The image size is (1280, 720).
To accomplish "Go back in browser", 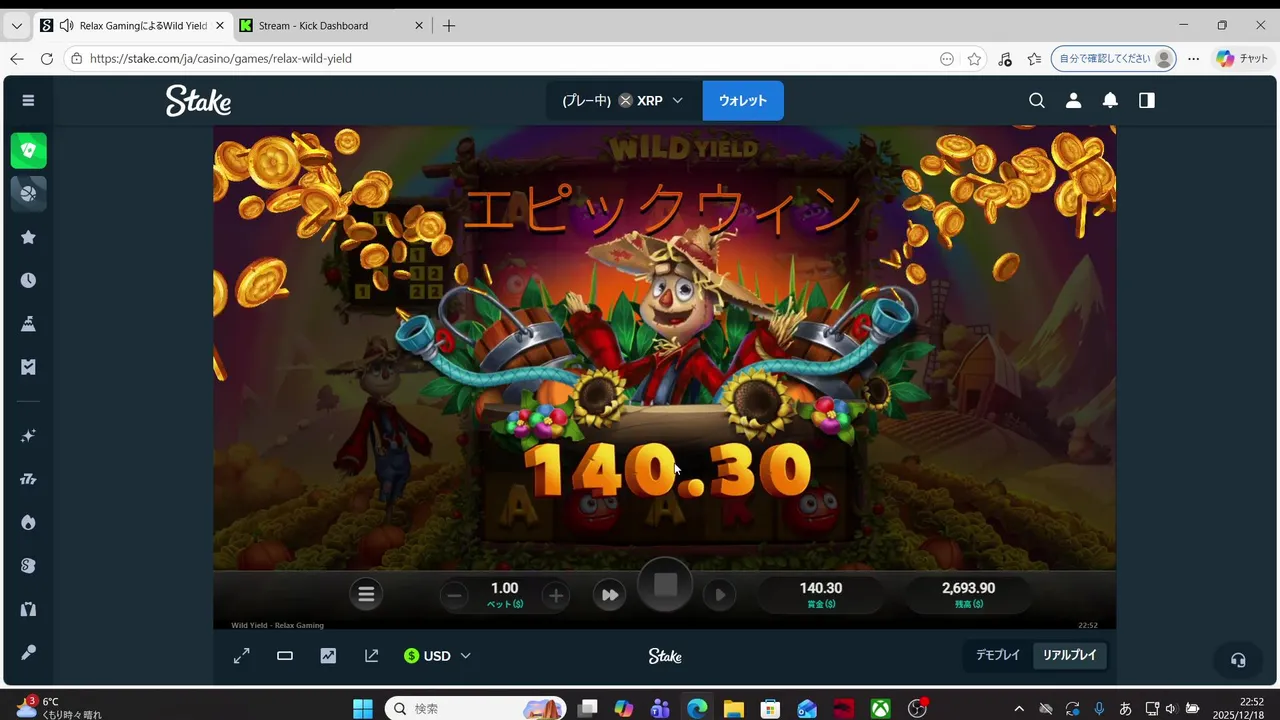I will point(16,59).
